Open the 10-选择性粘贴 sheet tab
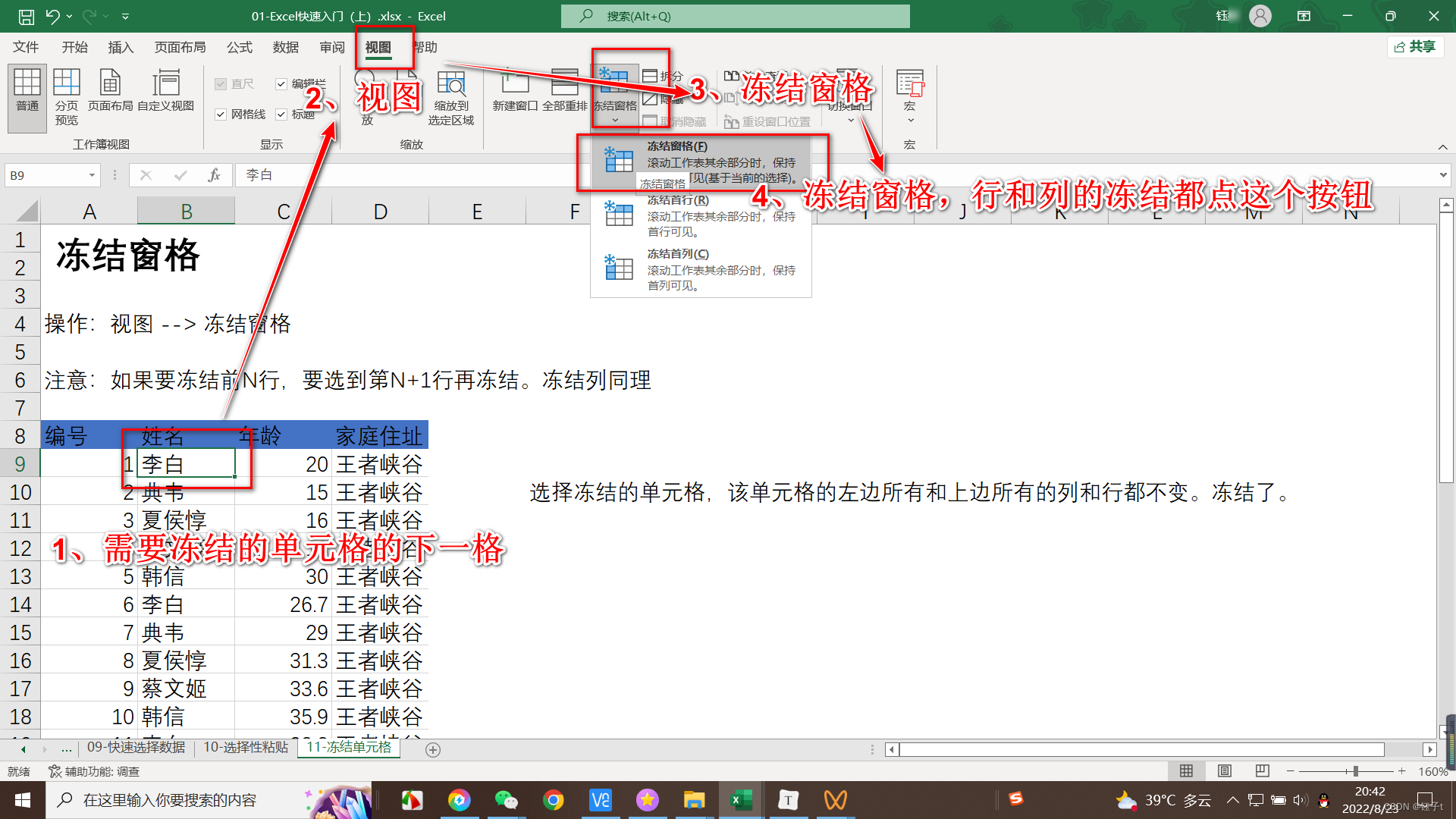This screenshot has height=819, width=1456. (x=246, y=748)
